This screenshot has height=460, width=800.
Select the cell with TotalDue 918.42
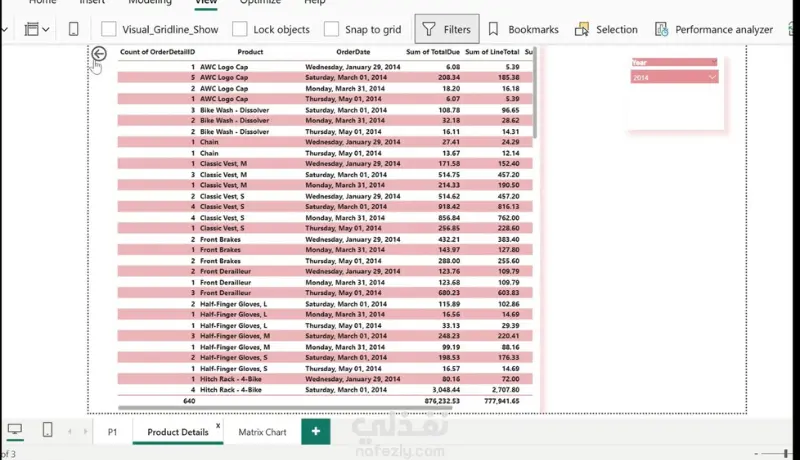449,207
